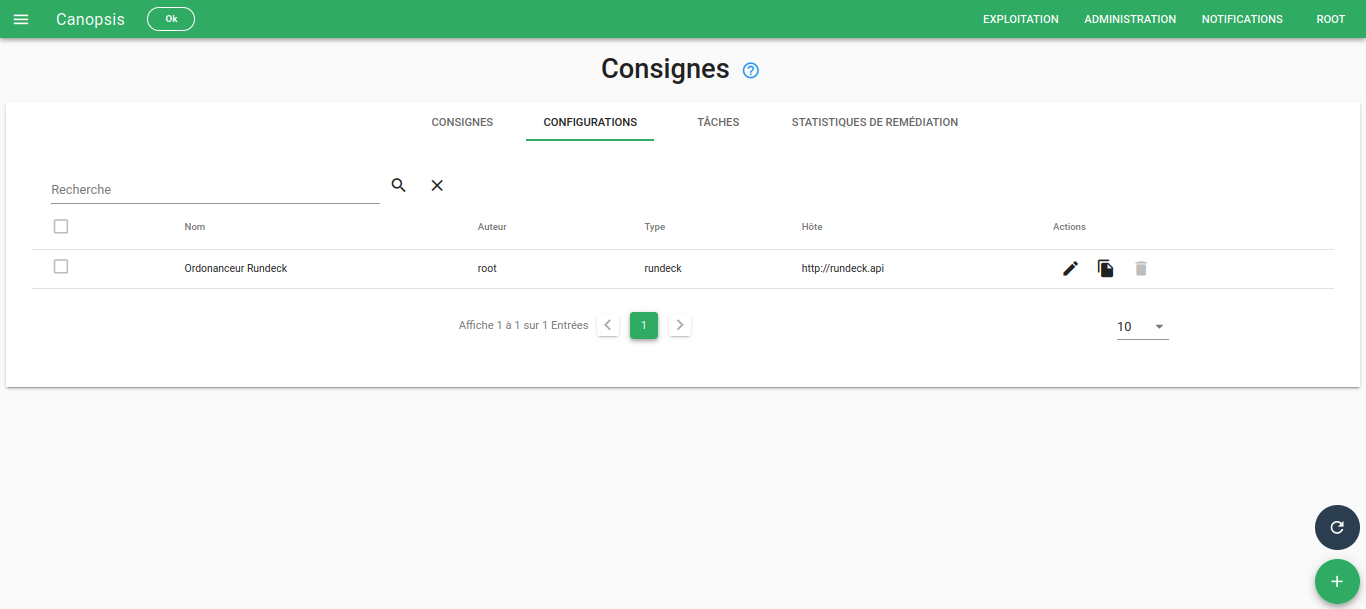Duplicate the Ordonanceur Rundeck configuration
The height and width of the screenshot is (609, 1366).
pos(1105,268)
